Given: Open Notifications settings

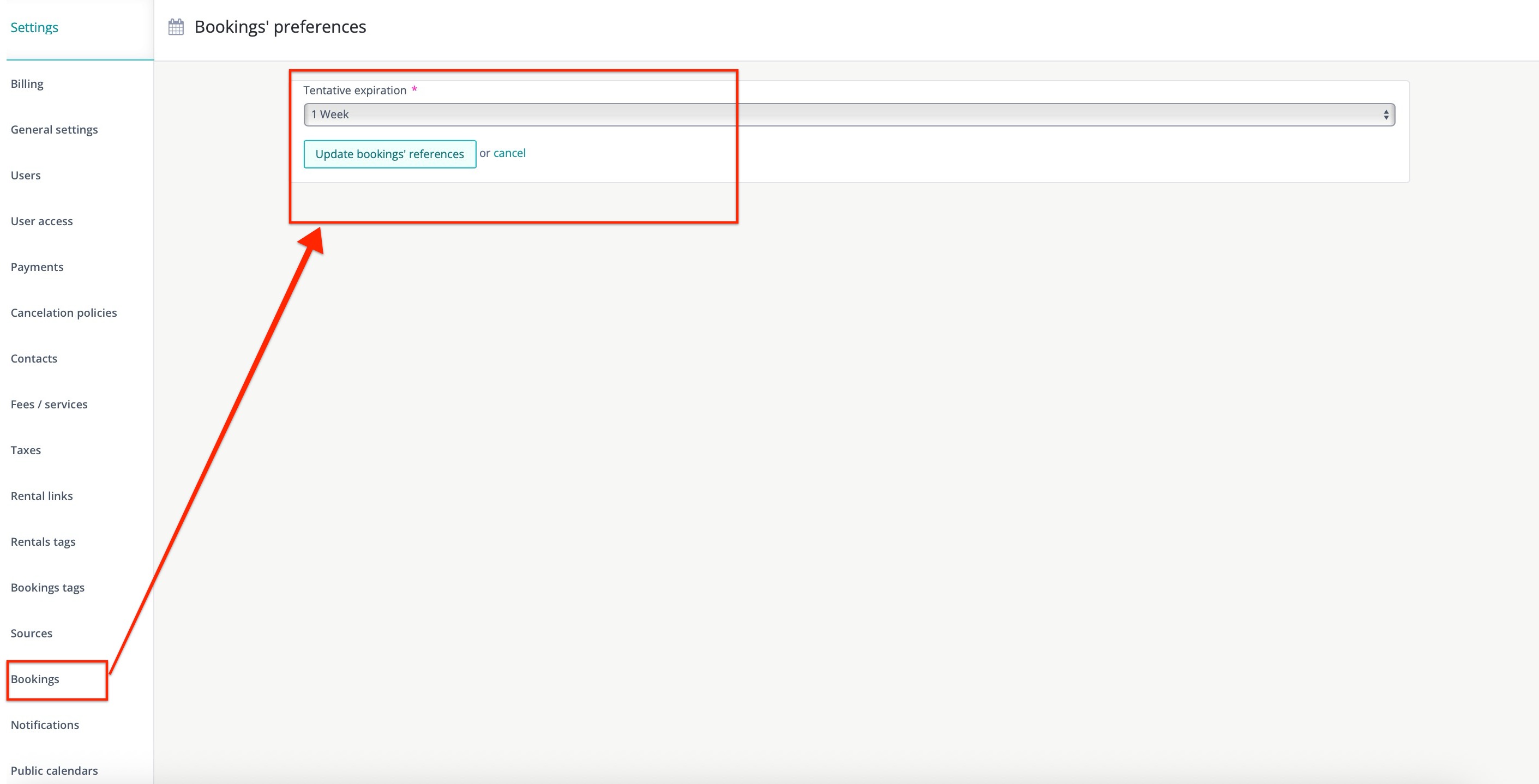Looking at the screenshot, I should coord(44,724).
